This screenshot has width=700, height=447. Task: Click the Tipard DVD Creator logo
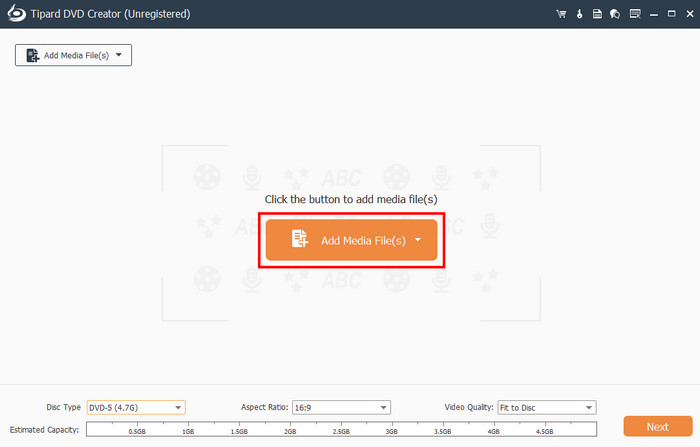17,14
